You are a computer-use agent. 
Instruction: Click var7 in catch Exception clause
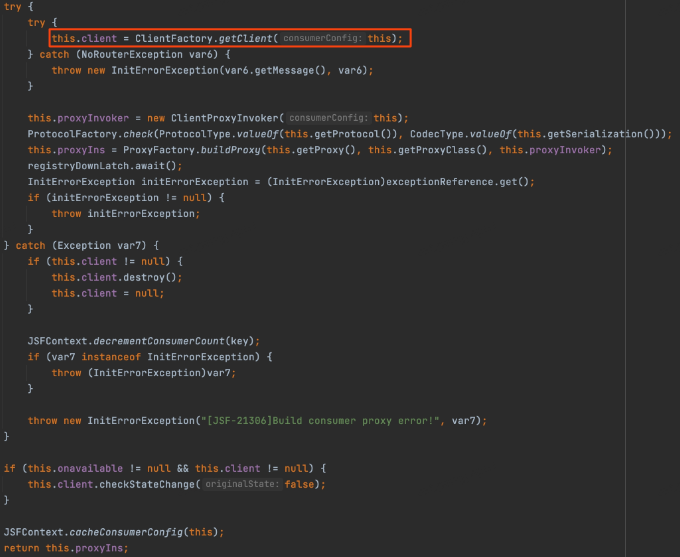(129, 246)
